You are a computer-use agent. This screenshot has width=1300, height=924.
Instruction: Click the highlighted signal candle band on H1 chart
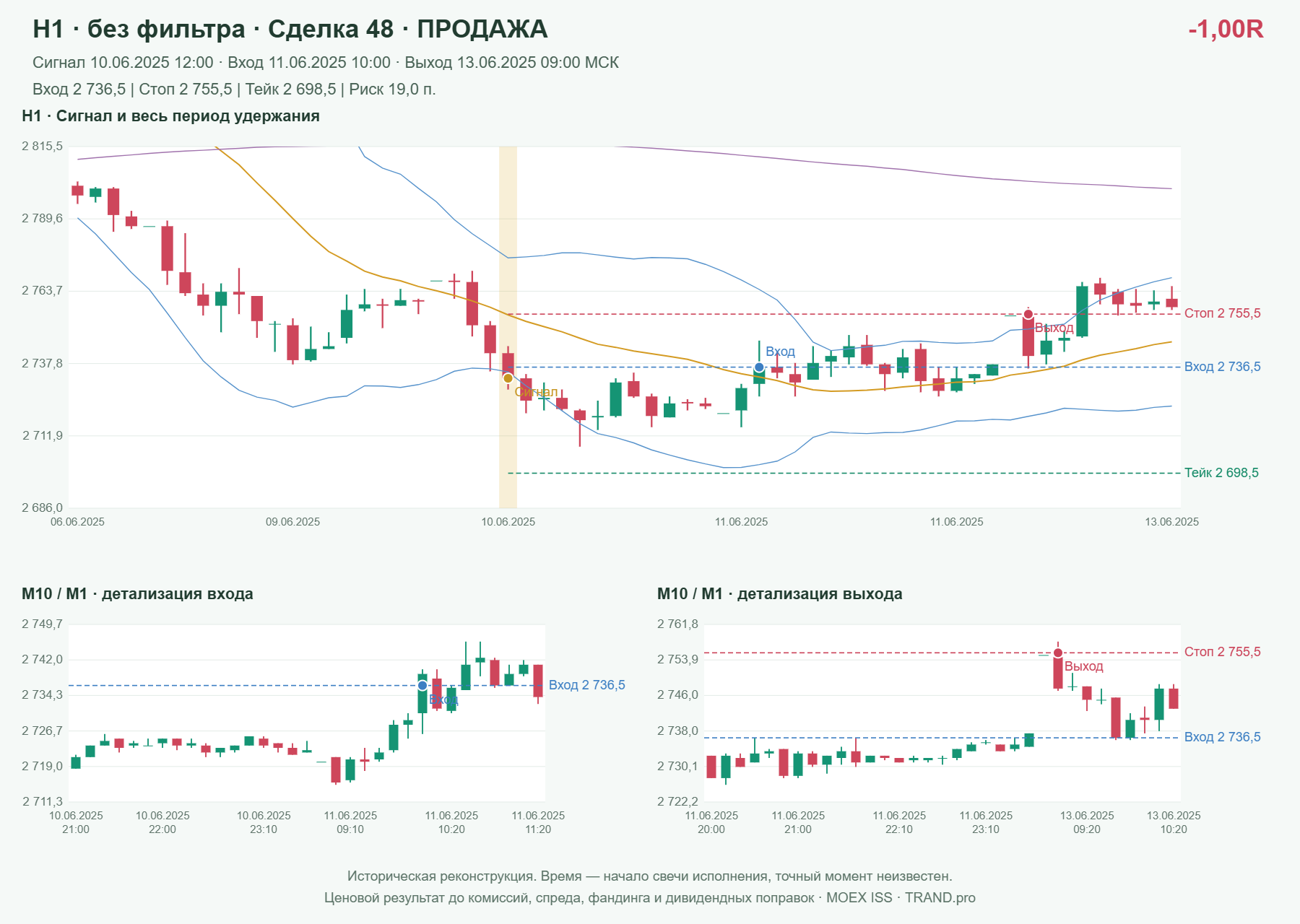(x=508, y=327)
